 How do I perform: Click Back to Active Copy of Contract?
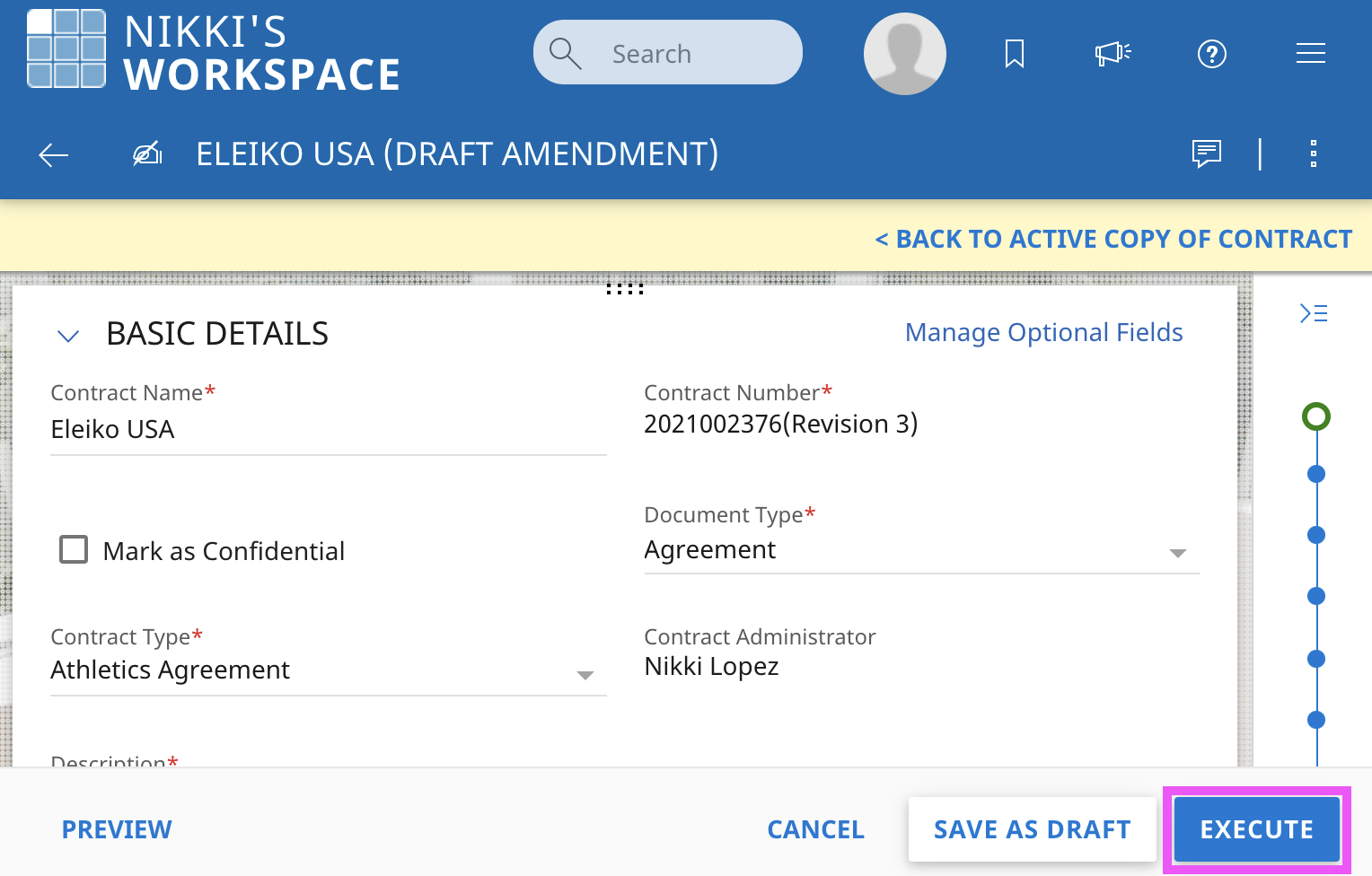[x=1113, y=239]
